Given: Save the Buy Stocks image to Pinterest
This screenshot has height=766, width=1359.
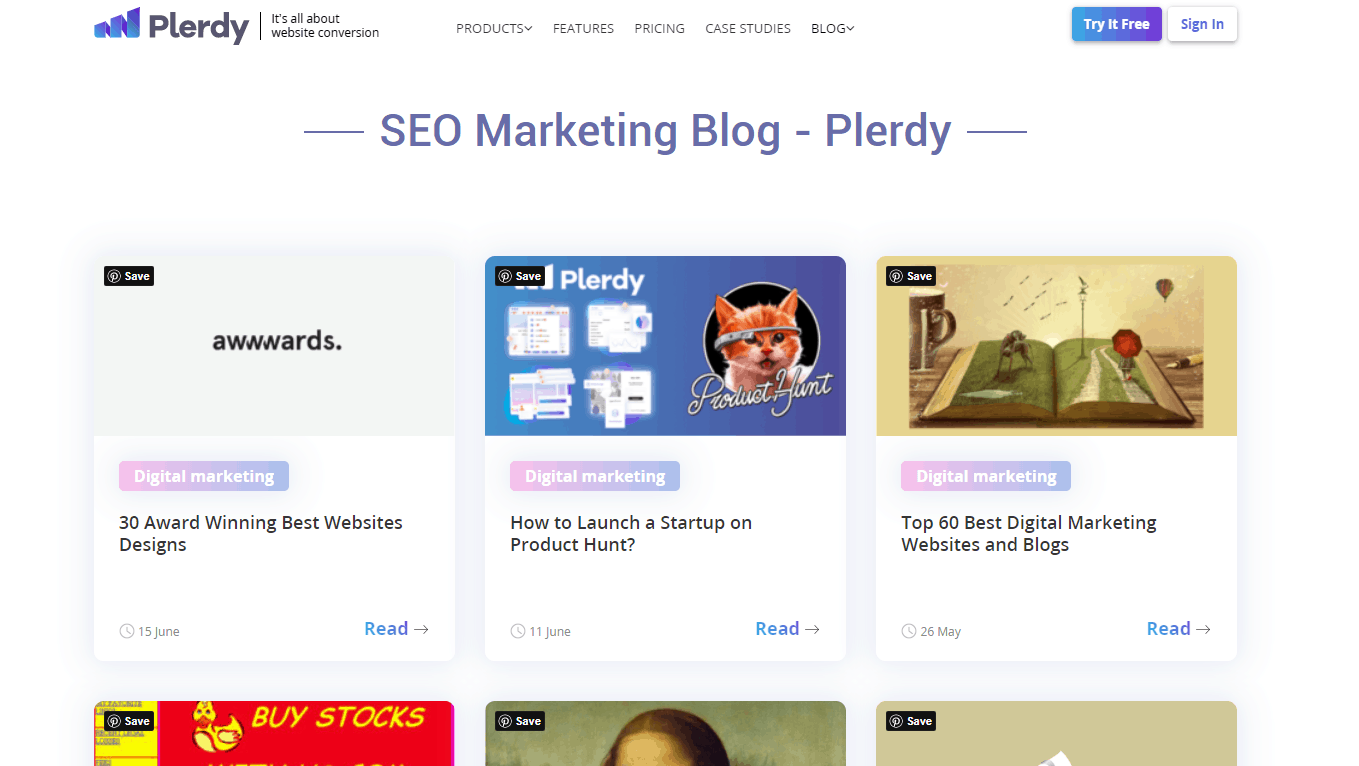Looking at the screenshot, I should pos(129,721).
